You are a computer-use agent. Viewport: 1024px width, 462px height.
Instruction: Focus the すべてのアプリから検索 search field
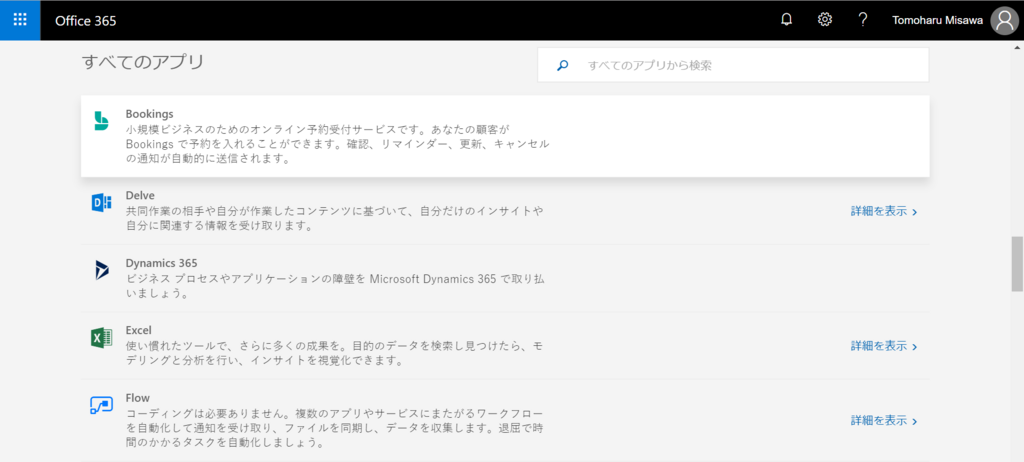[733, 65]
